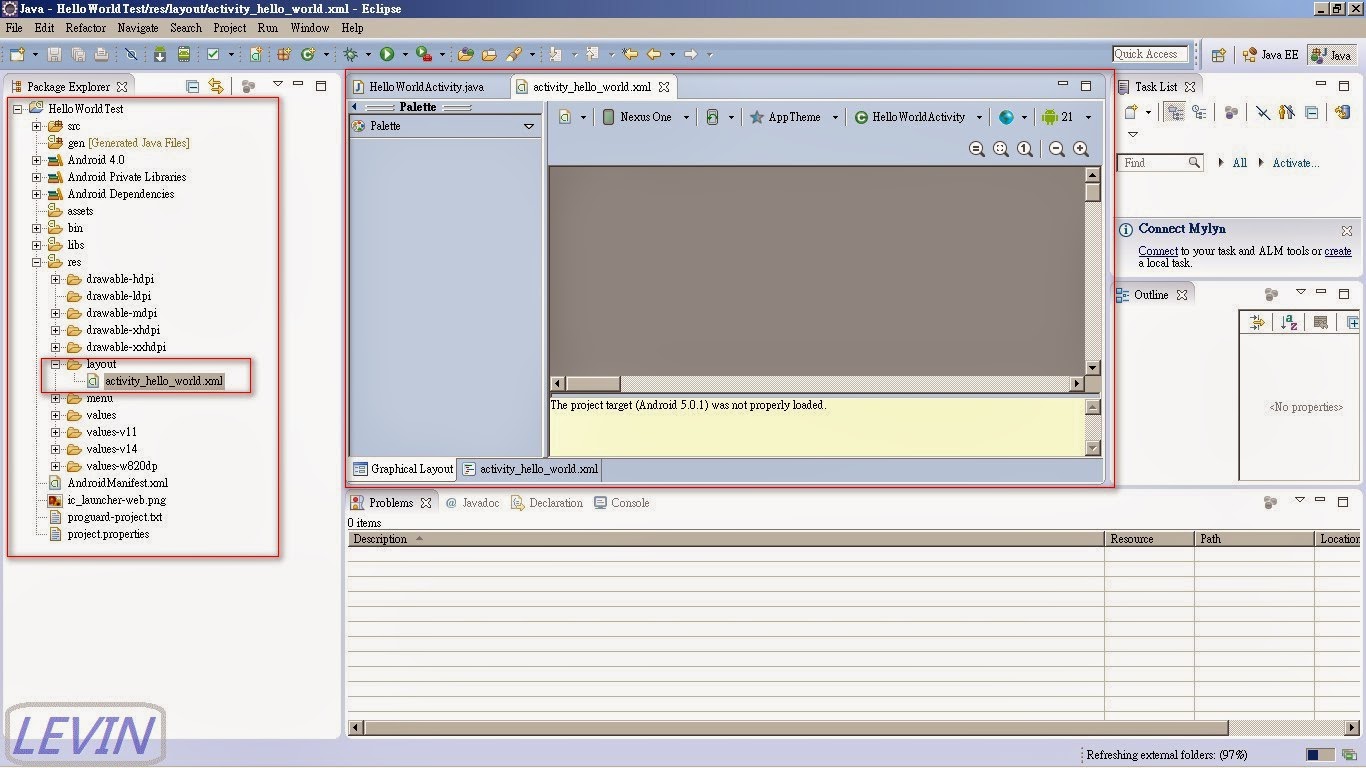
Task: Collapse the HelloWorldTest project node
Action: click(x=18, y=109)
